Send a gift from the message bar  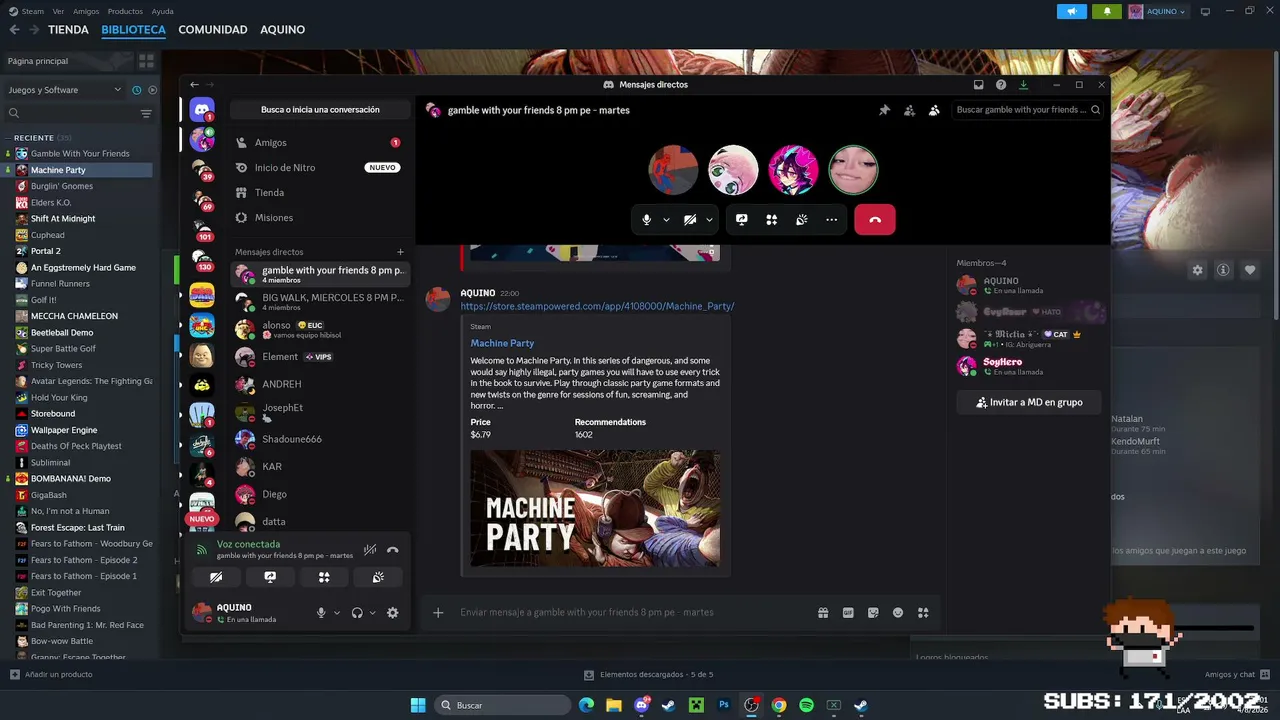(x=823, y=612)
